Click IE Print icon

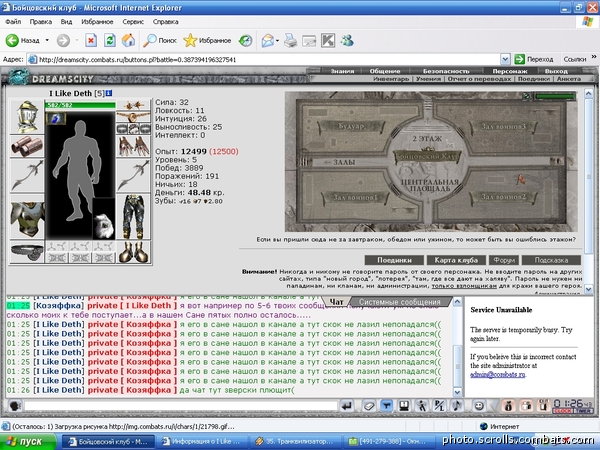[x=291, y=40]
